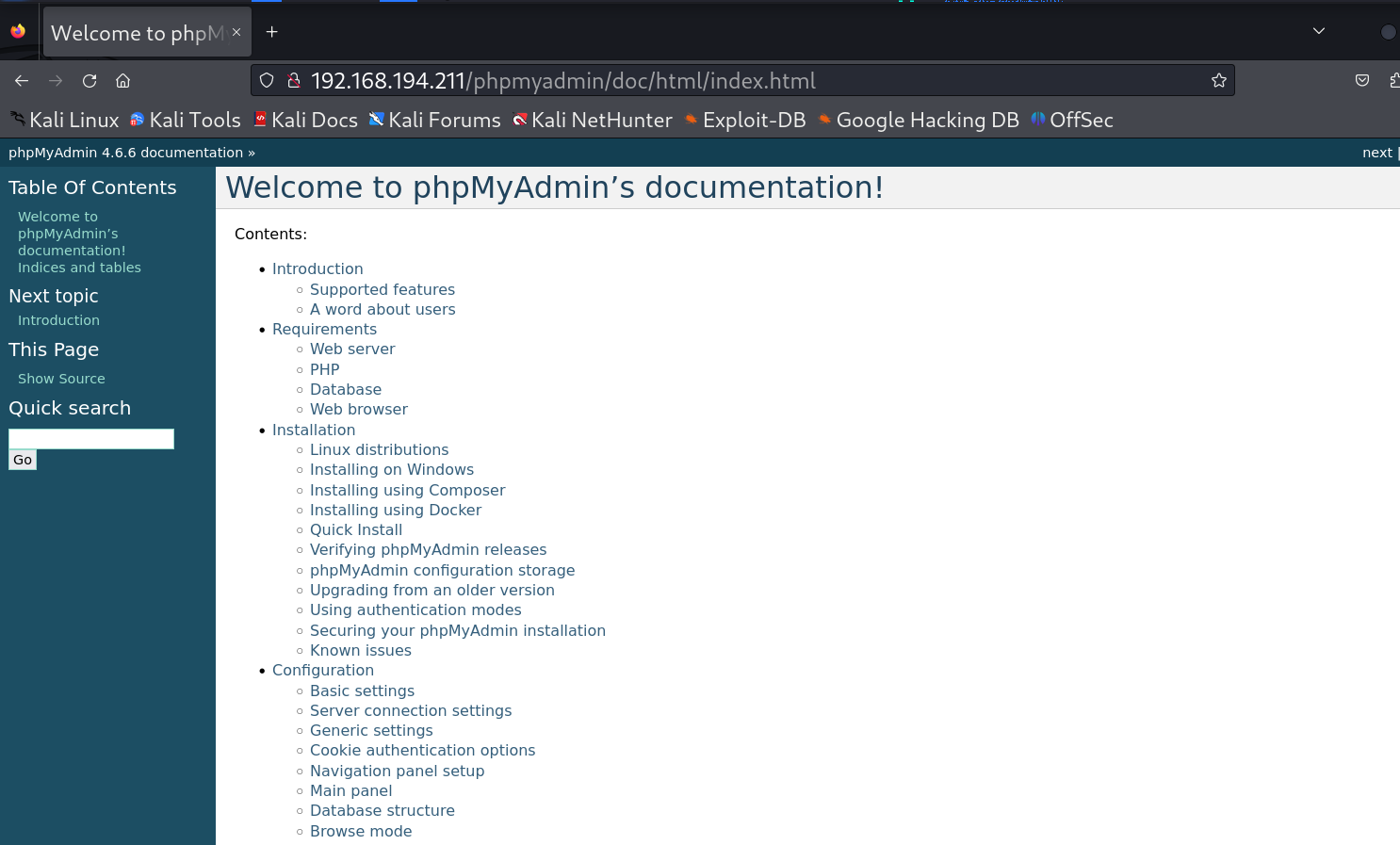1400x845 pixels.
Task: Open the Main panel link
Action: coord(351,791)
